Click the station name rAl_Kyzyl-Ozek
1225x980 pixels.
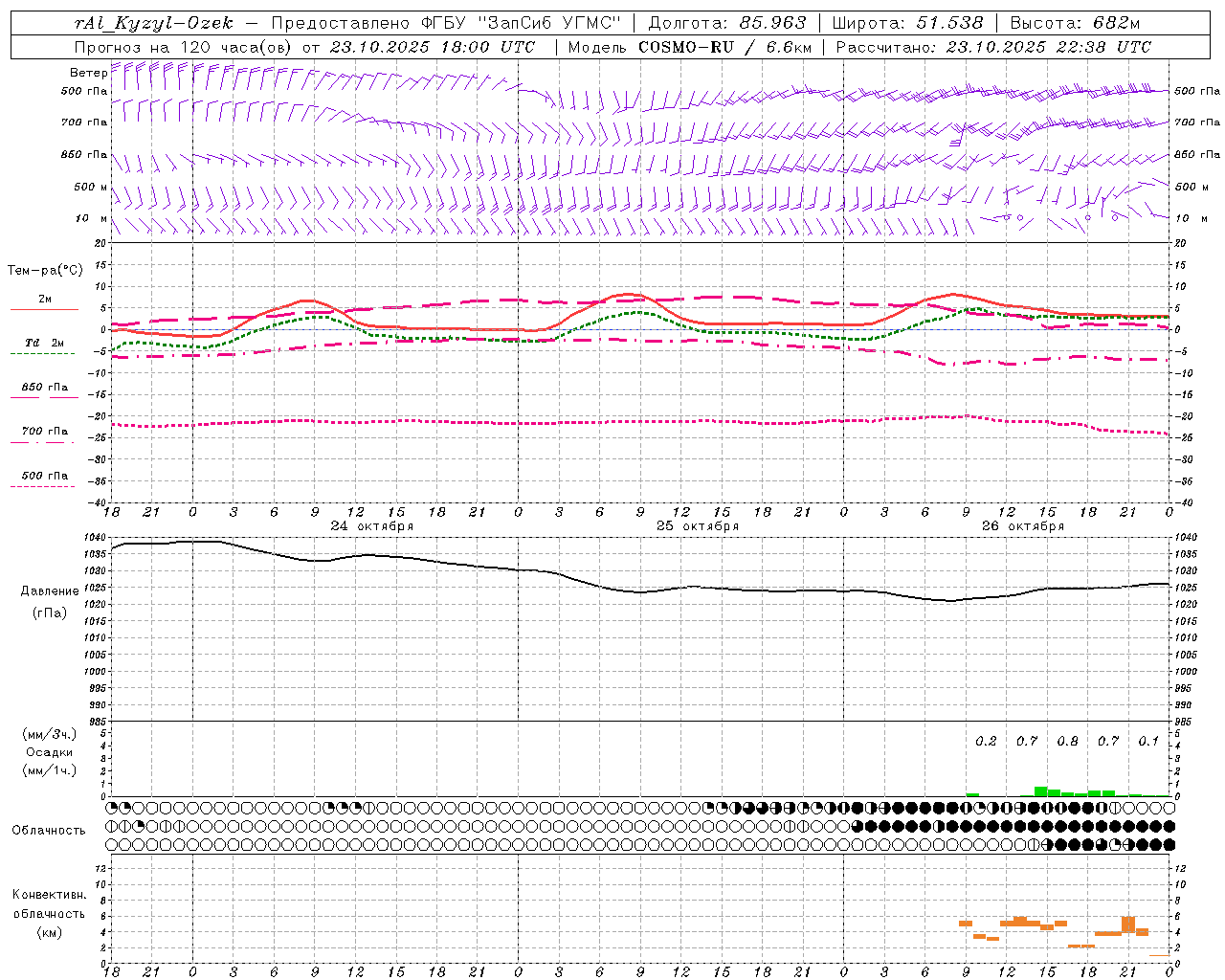click(153, 23)
